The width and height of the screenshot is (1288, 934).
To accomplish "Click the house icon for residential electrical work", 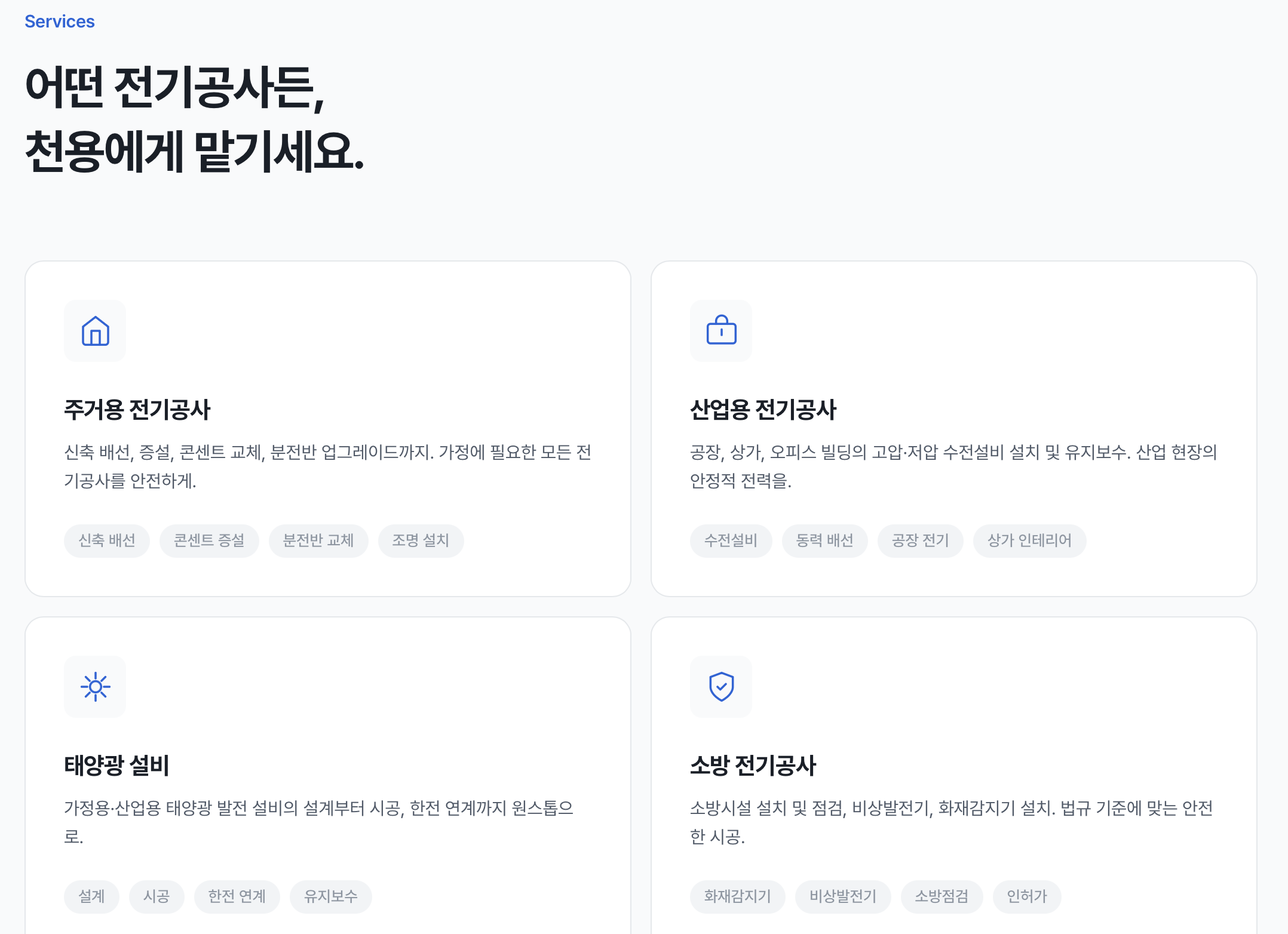I will coord(95,331).
